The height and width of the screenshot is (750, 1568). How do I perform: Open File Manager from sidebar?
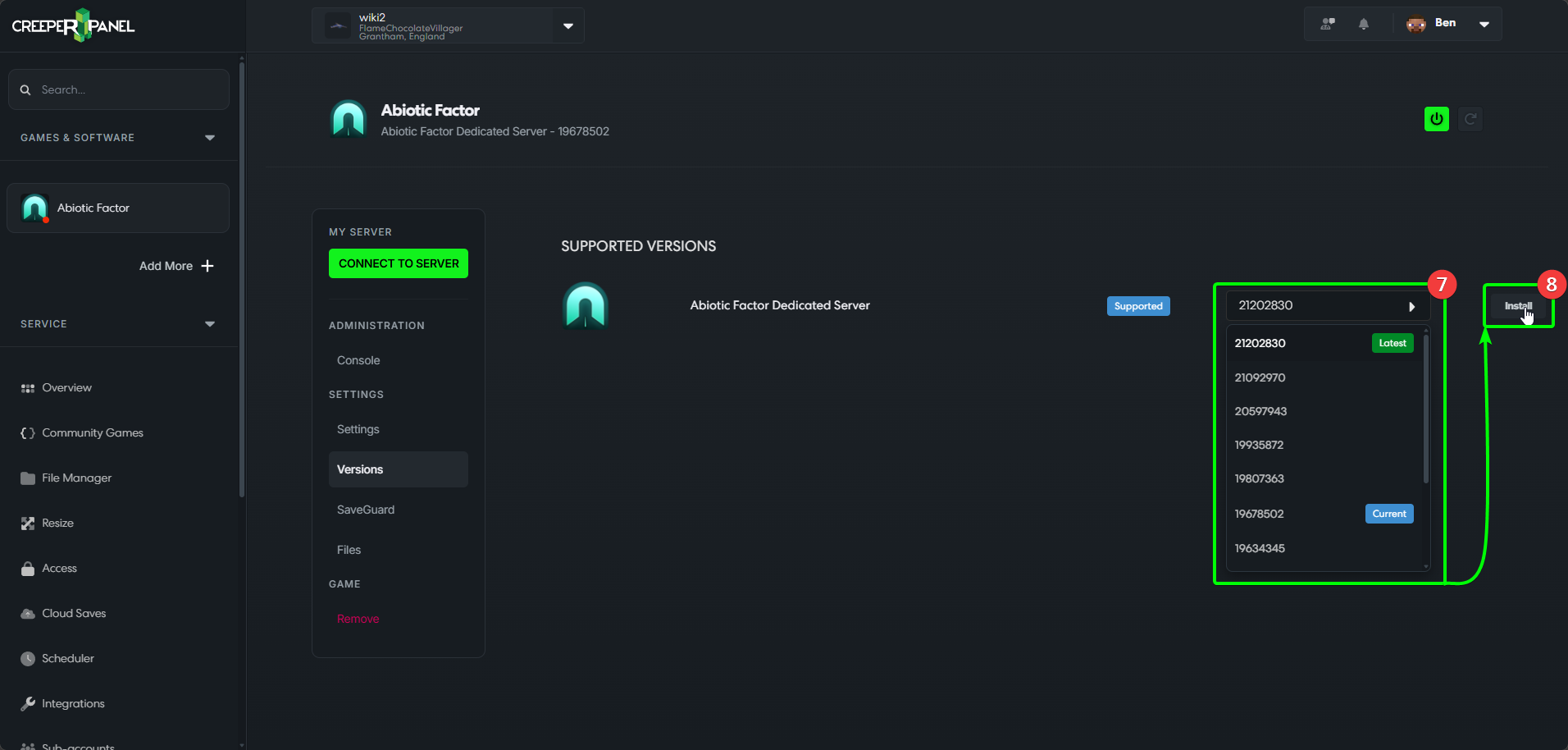[x=76, y=478]
